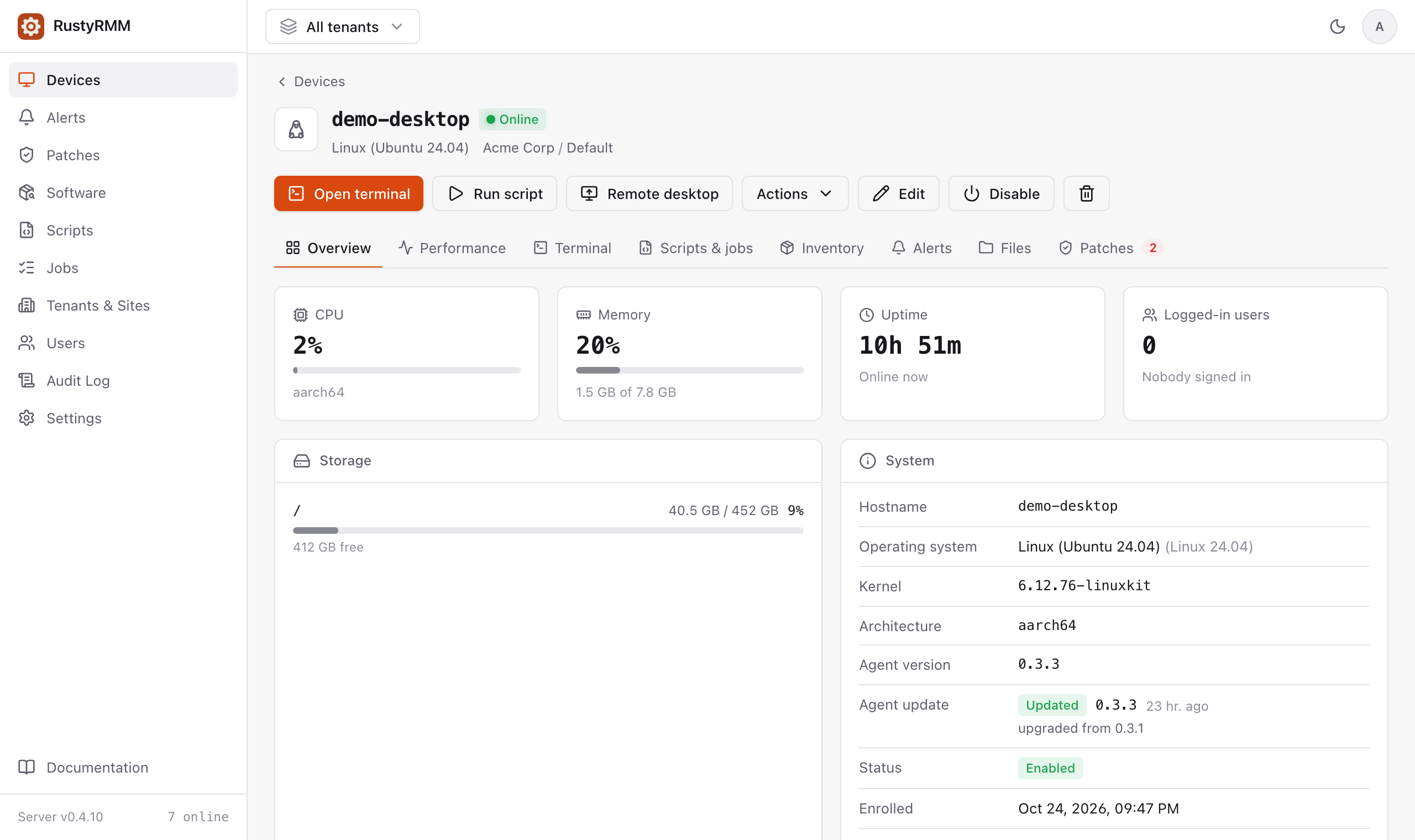Open Software in the sidebar
The width and height of the screenshot is (1415, 840).
[x=123, y=192]
